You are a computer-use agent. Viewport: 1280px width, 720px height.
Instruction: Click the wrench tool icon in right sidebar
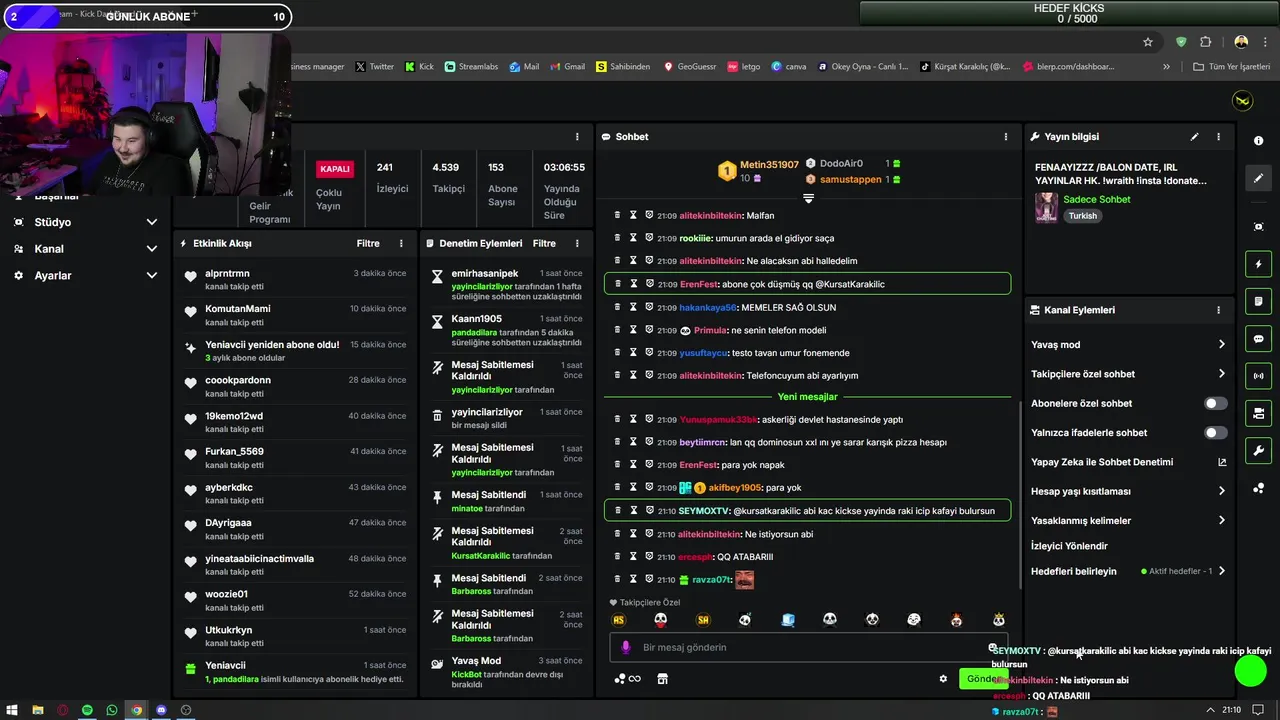click(x=1258, y=451)
